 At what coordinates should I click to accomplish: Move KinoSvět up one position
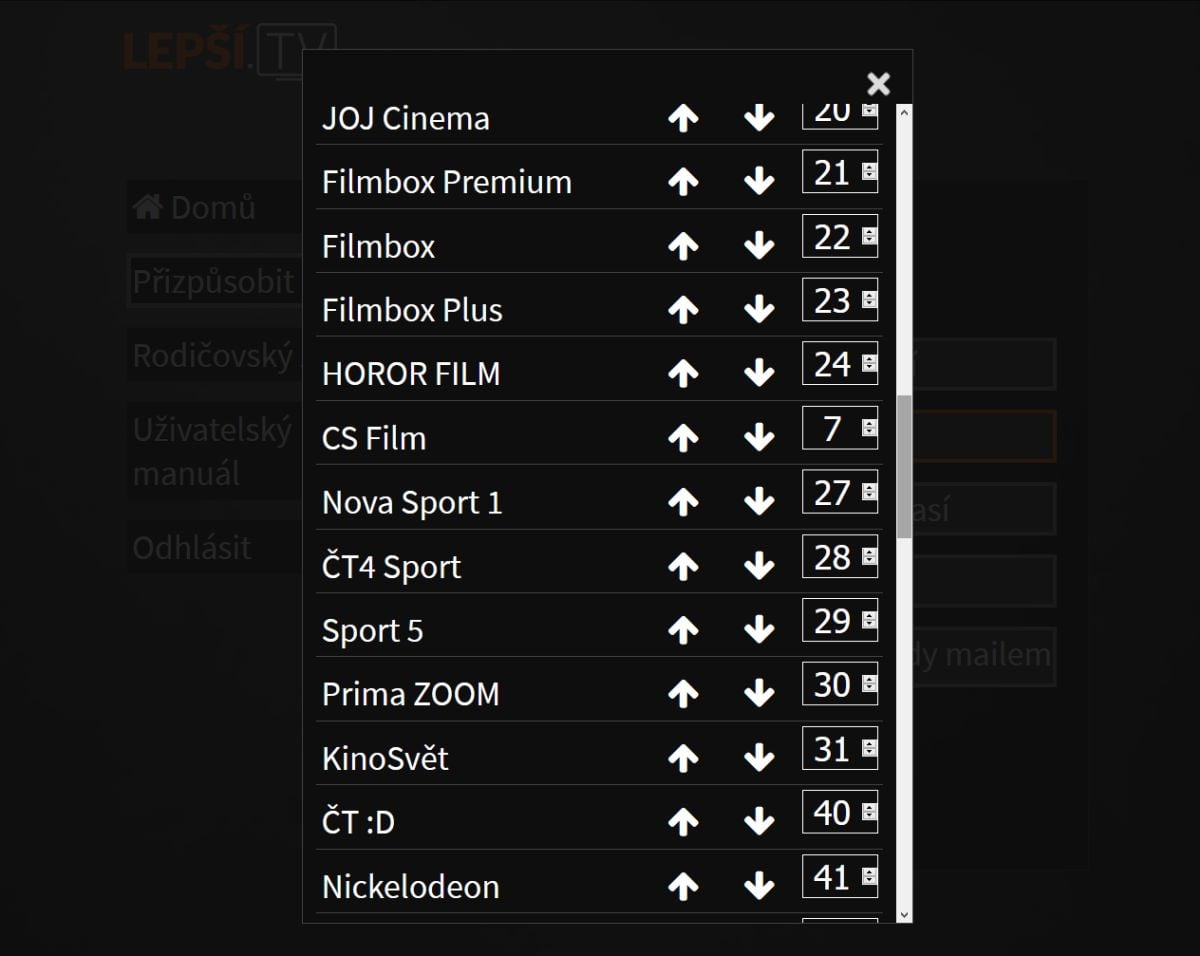(683, 758)
